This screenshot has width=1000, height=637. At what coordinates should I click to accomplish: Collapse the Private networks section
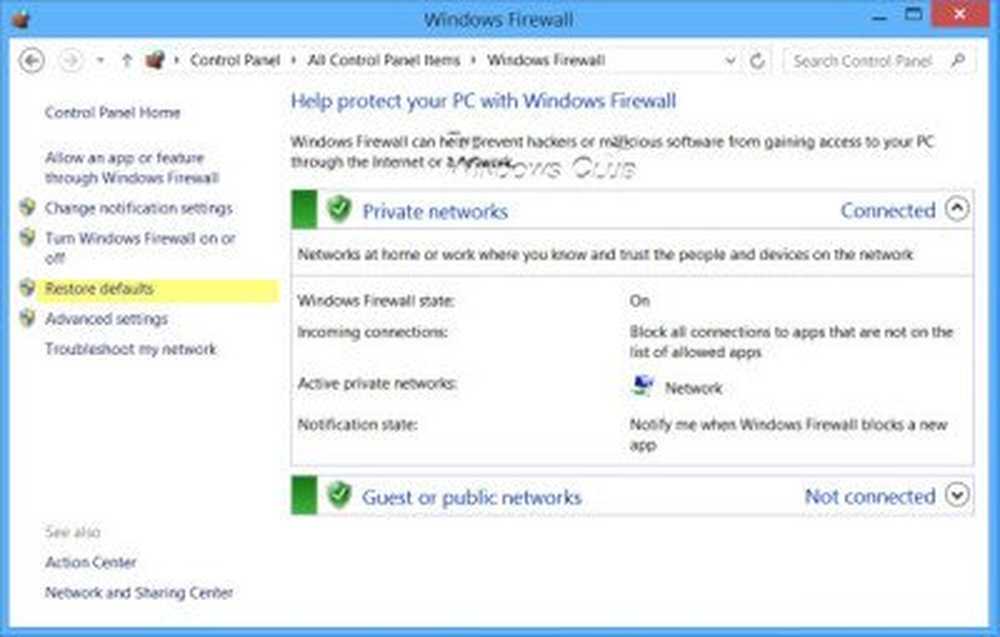click(957, 209)
